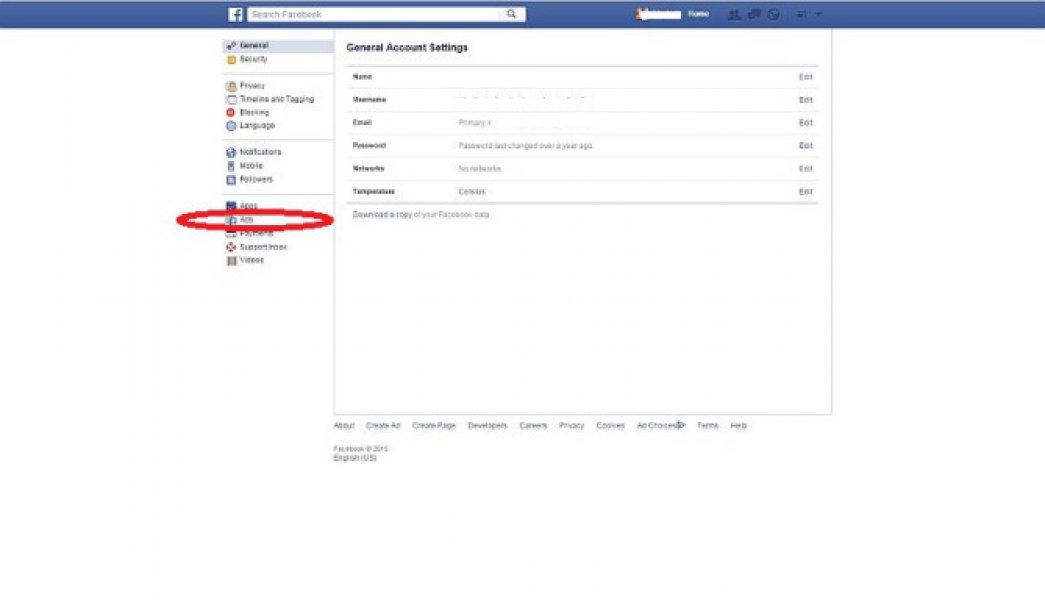The height and width of the screenshot is (600, 1045).
Task: Click the Followers icon
Action: coord(231,179)
